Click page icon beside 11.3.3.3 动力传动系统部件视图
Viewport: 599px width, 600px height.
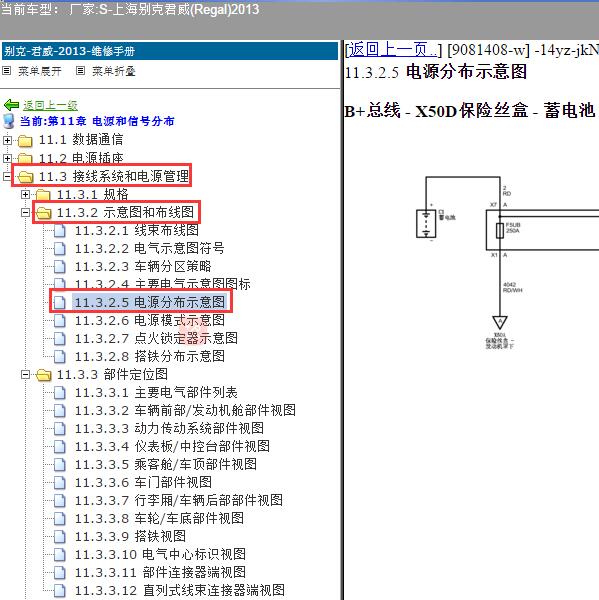tap(60, 429)
